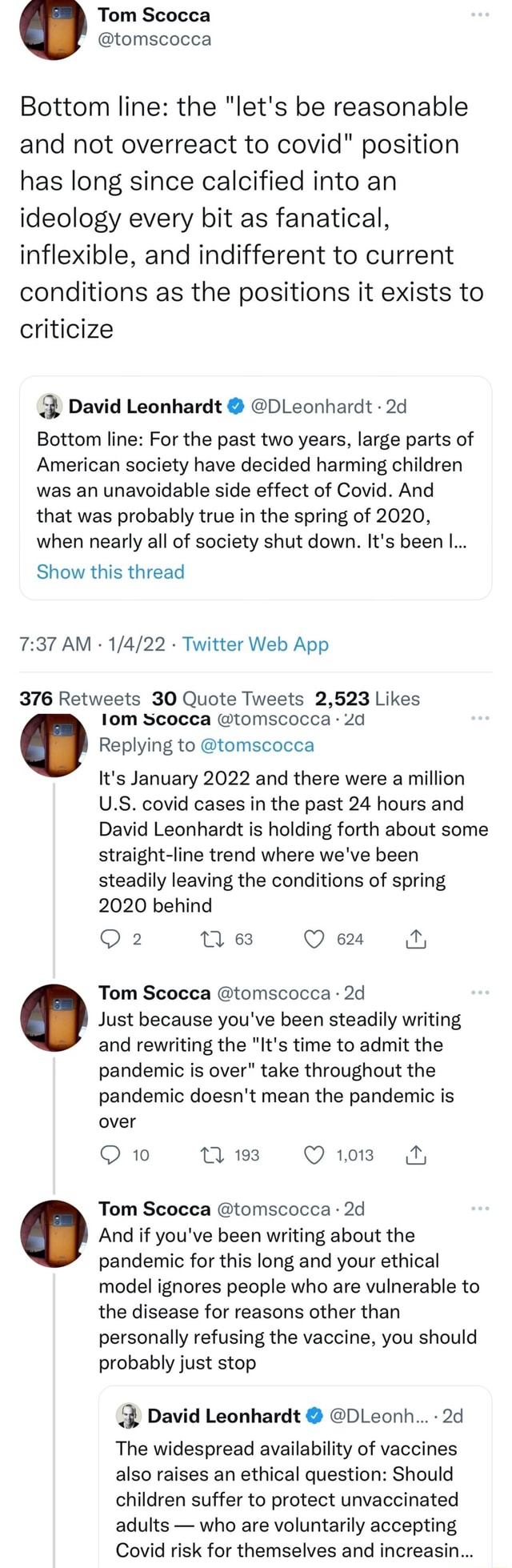The image size is (512, 1568).
Task: Open more options on the 1,013-likes tweet
Action: pyautogui.click(x=480, y=991)
